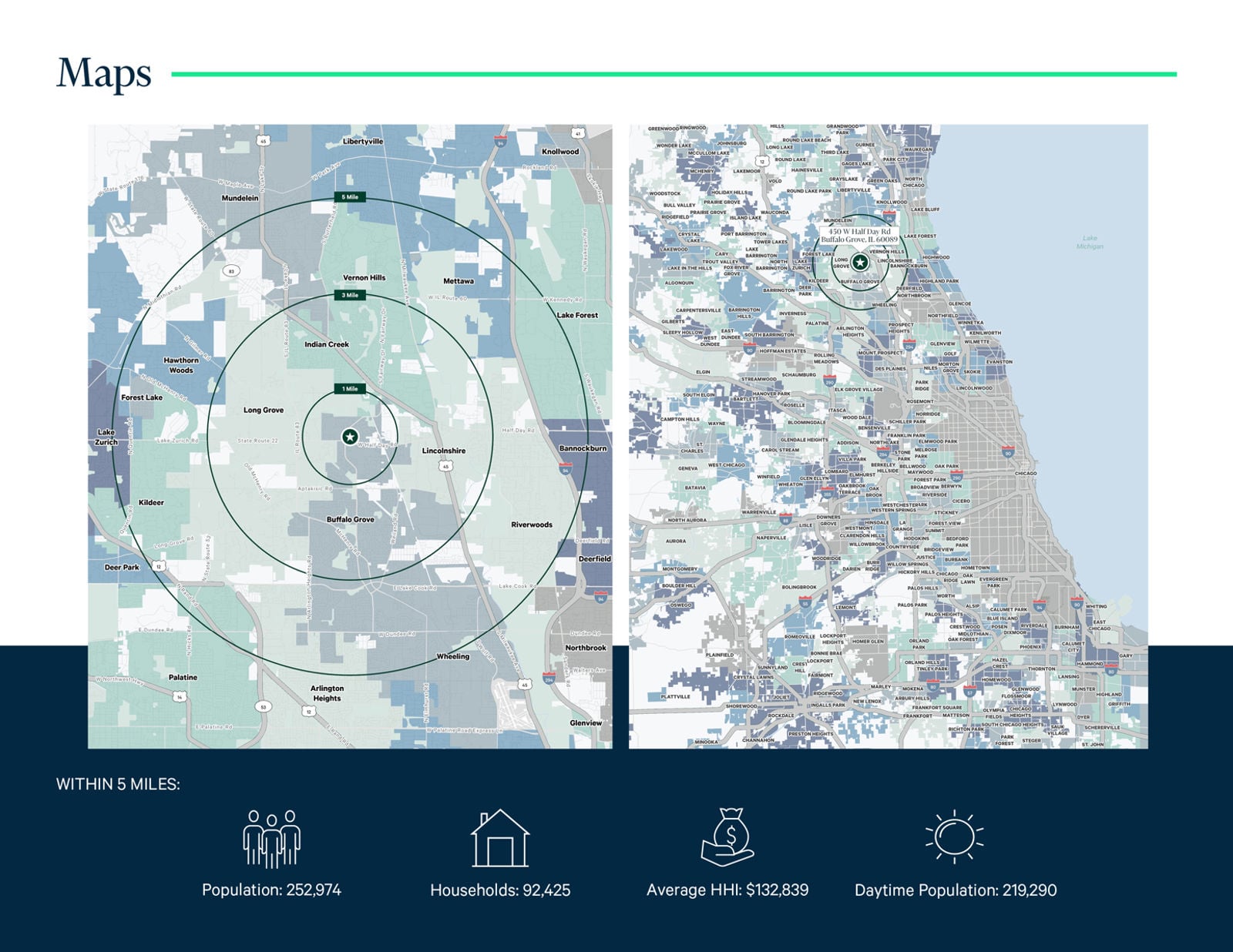Click the WITHIN 5 MILES heading
Viewport: 1233px width, 952px height.
point(118,784)
